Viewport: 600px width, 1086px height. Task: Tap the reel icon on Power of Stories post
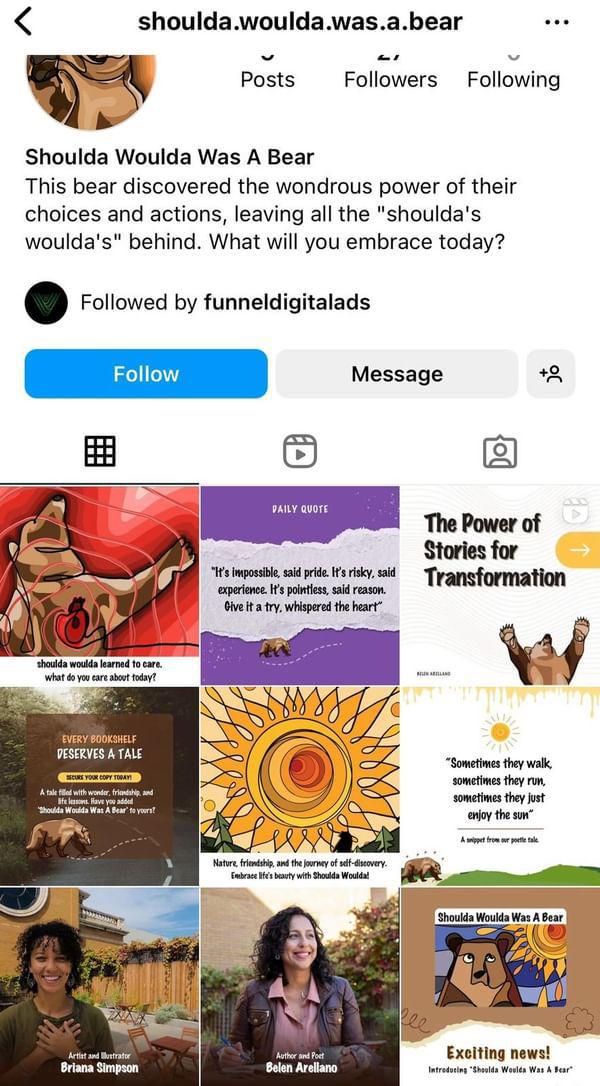click(575, 511)
